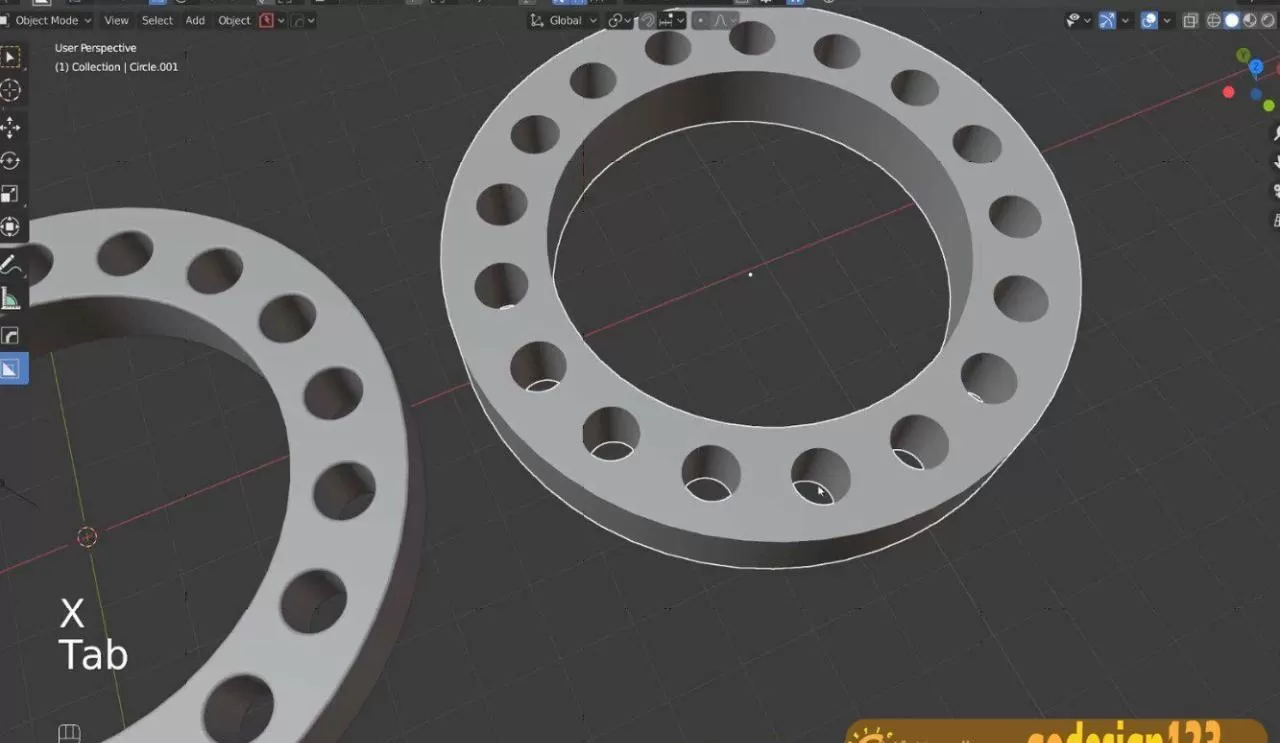1280x743 pixels.
Task: Select the Measure tool
Action: click(12, 298)
